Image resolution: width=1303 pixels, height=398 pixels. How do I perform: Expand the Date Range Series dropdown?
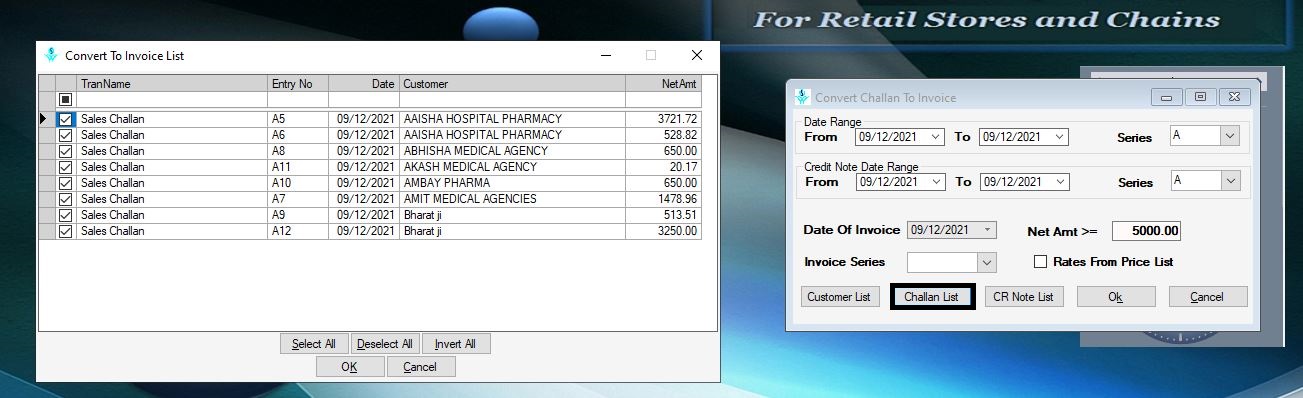(1230, 136)
